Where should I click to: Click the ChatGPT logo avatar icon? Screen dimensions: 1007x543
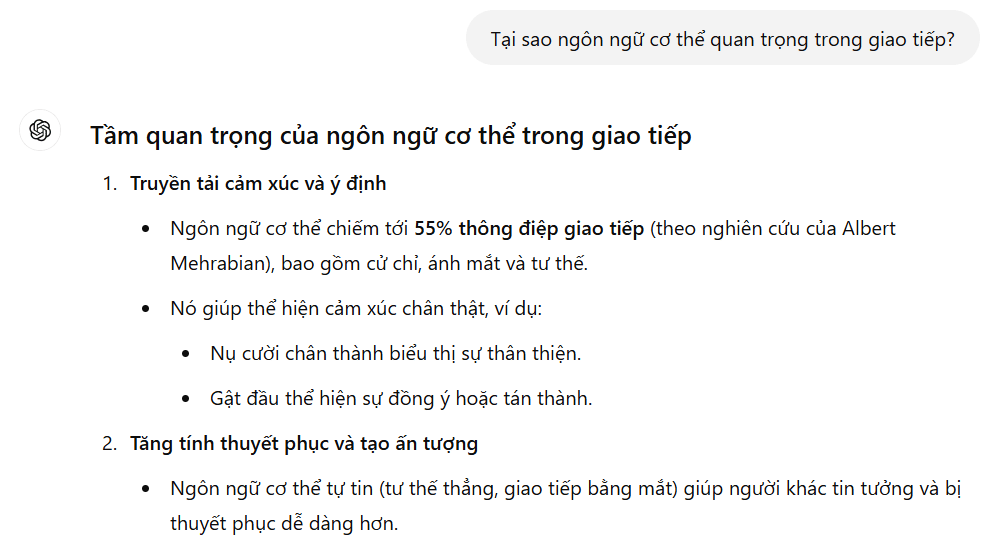tap(40, 130)
